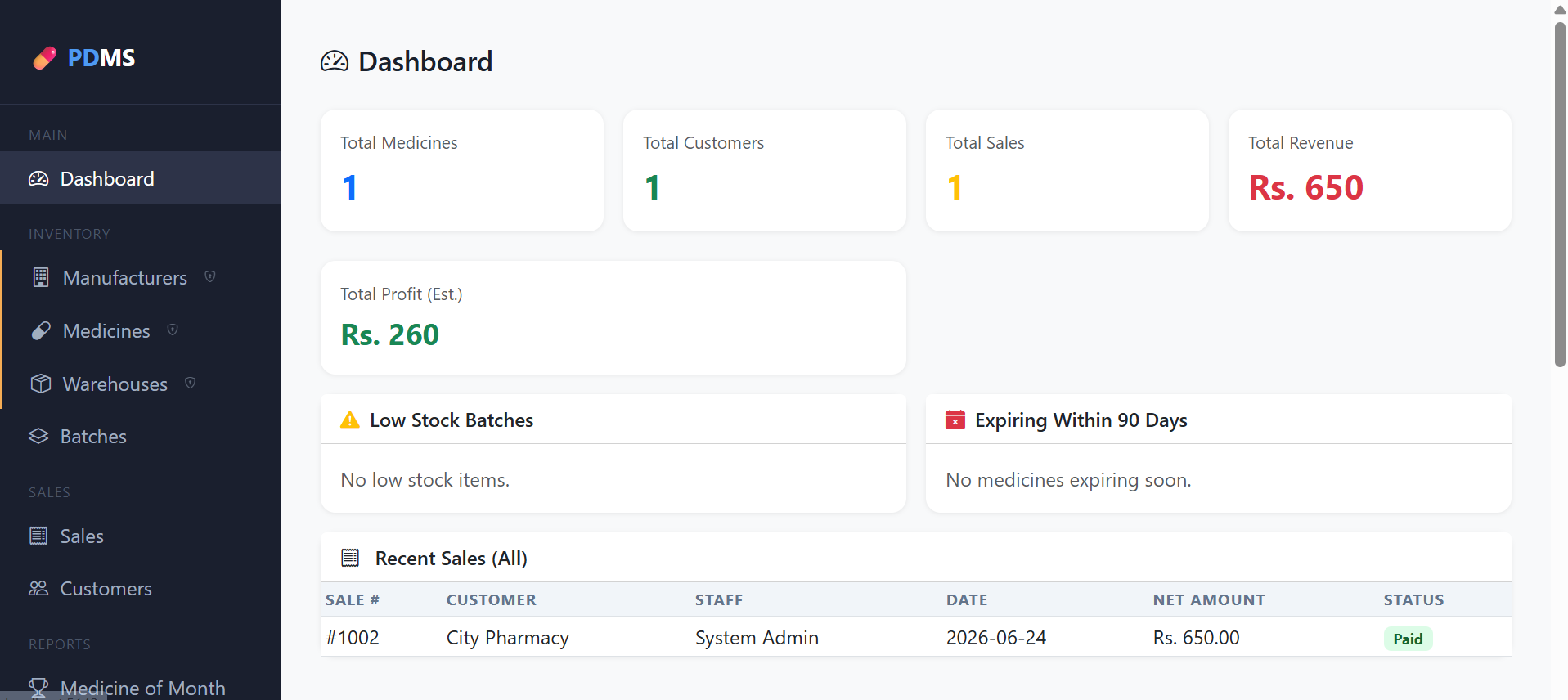Open the Dashboard menu item
The height and width of the screenshot is (700, 1568).
coord(141,177)
